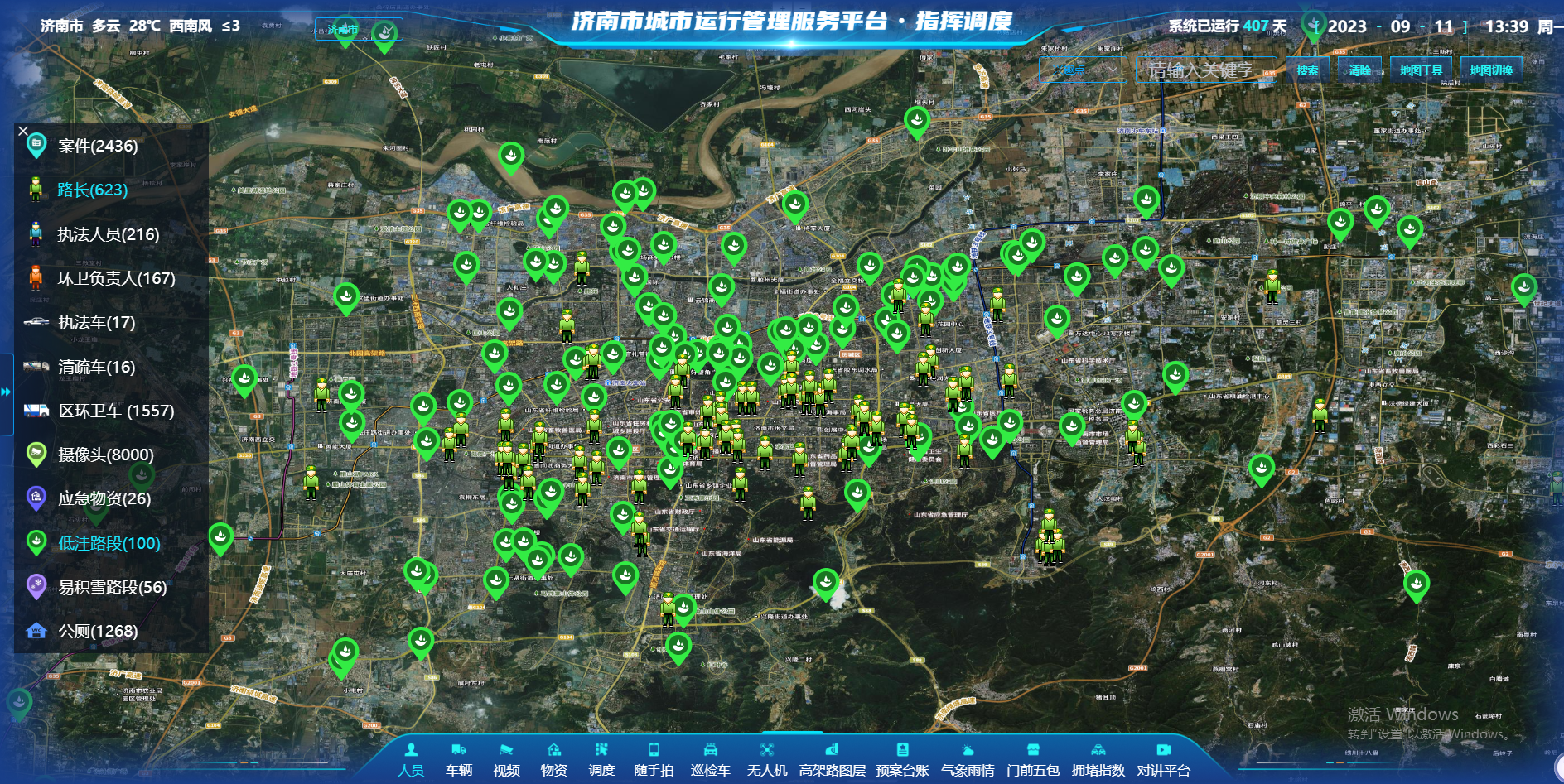Click the 摄像头 camera layer icon

(x=36, y=454)
